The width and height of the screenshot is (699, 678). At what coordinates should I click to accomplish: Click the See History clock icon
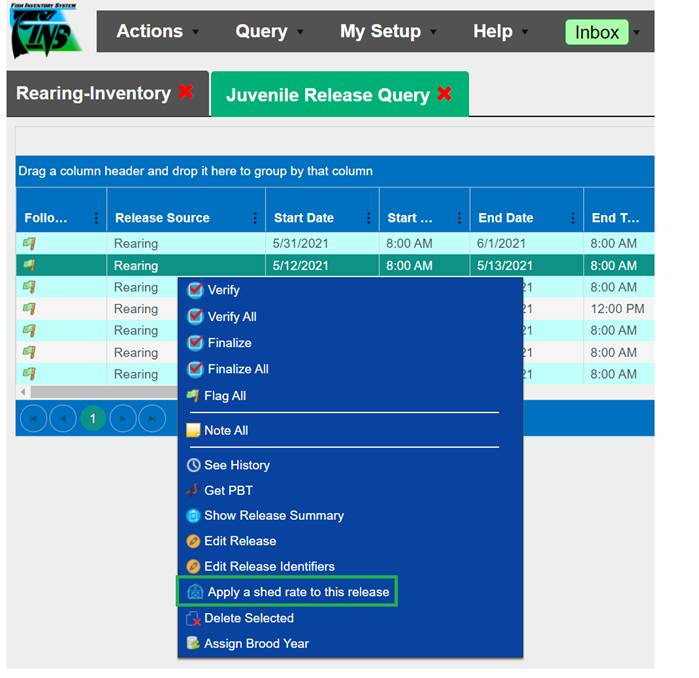[x=193, y=465]
